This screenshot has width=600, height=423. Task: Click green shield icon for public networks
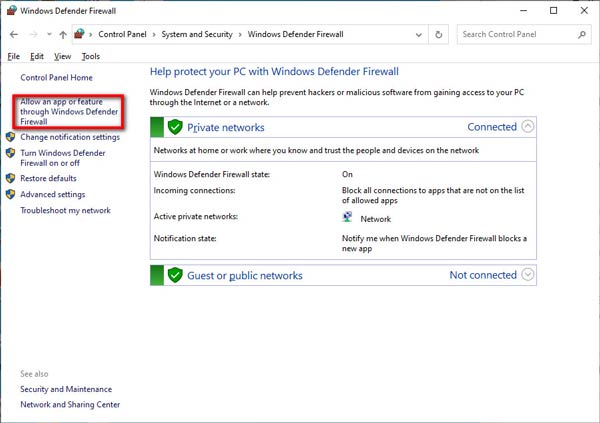(x=175, y=275)
